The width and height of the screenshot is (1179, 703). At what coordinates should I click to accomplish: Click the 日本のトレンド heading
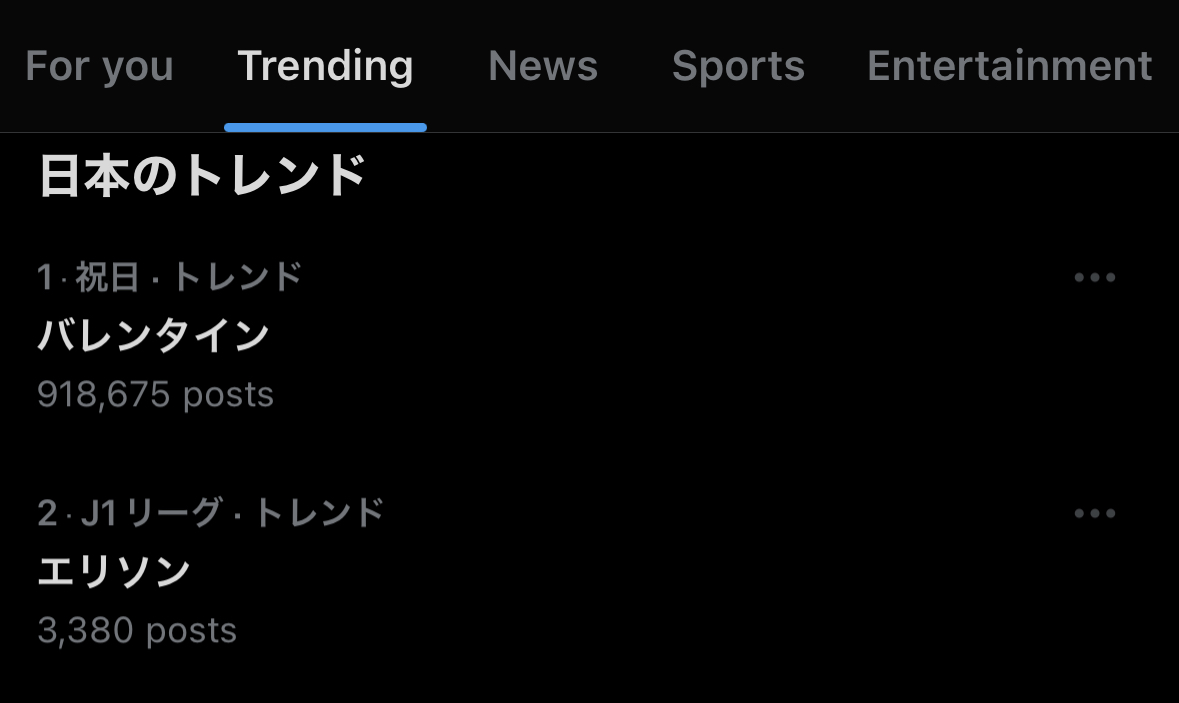click(202, 177)
